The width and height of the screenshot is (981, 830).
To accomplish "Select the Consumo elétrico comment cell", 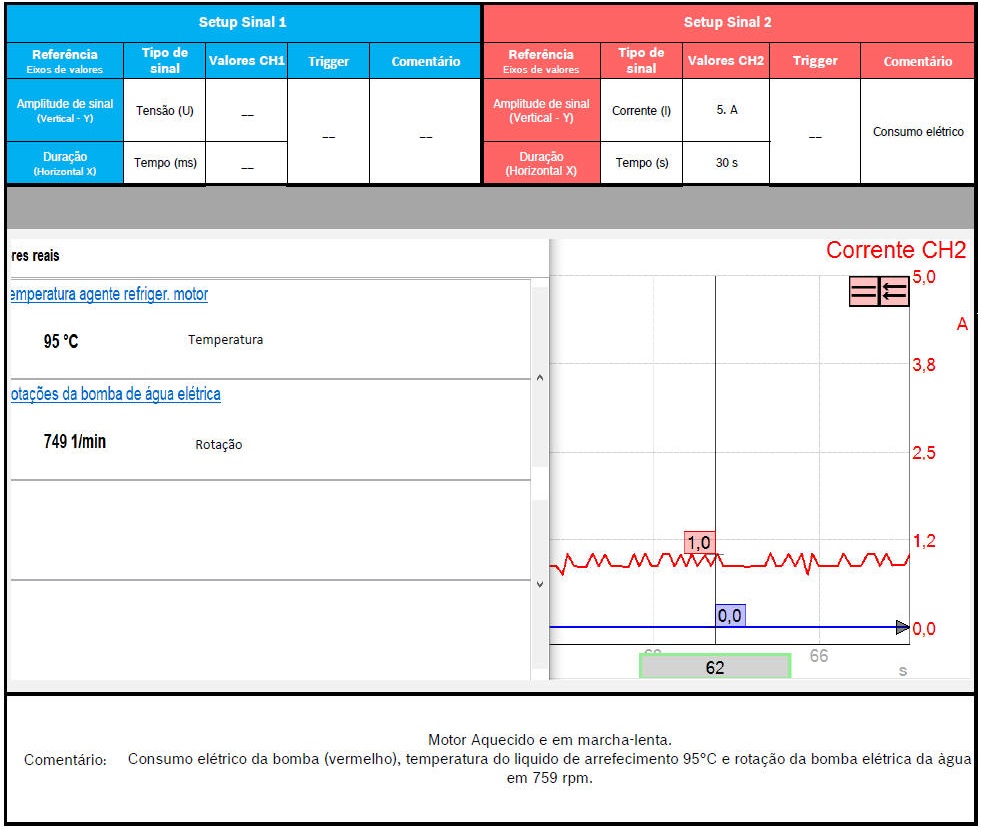I will click(917, 132).
